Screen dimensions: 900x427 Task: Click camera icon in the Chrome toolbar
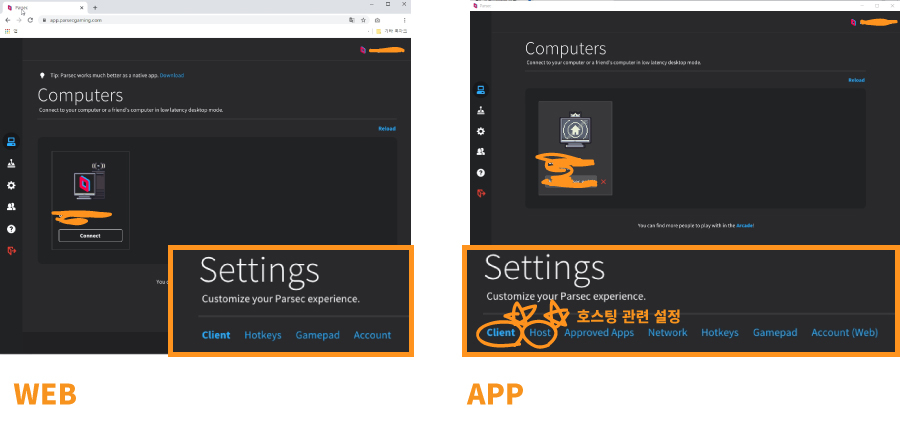click(x=378, y=20)
